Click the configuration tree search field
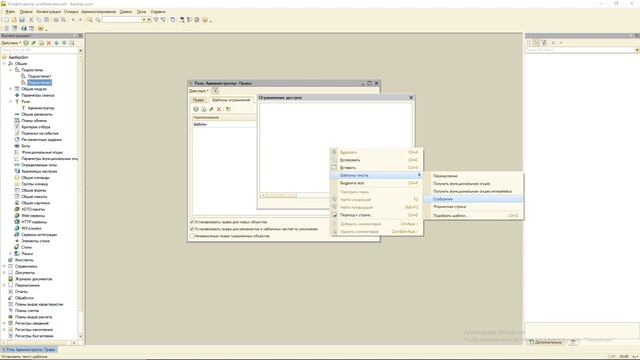640x360 pixels. (39, 50)
